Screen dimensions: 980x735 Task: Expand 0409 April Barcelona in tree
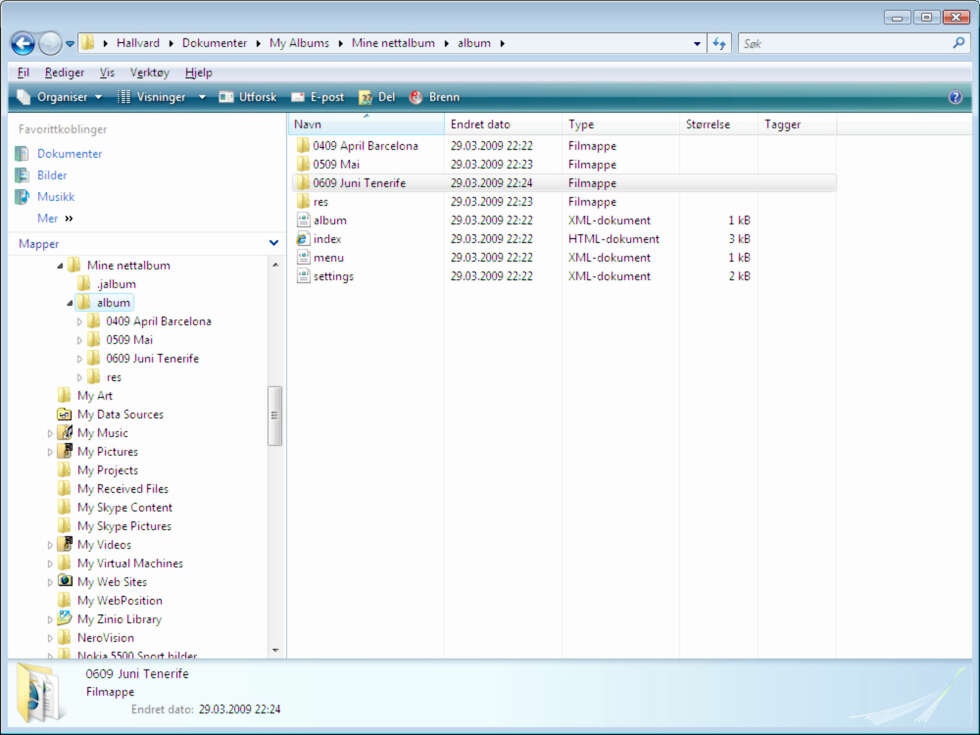tap(79, 322)
